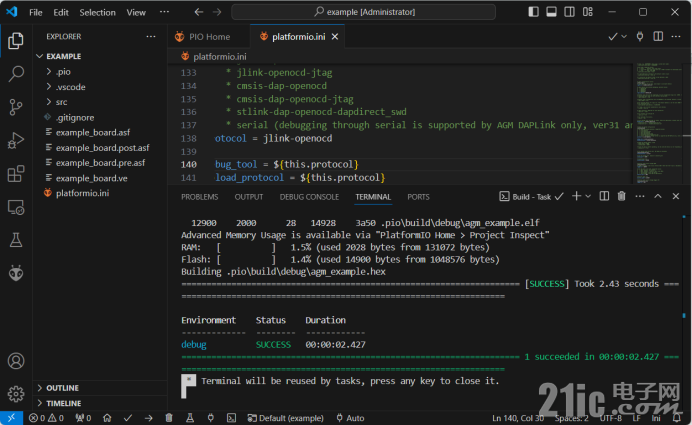Open example_board.asf file
This screenshot has width=692, height=425.
(x=93, y=132)
